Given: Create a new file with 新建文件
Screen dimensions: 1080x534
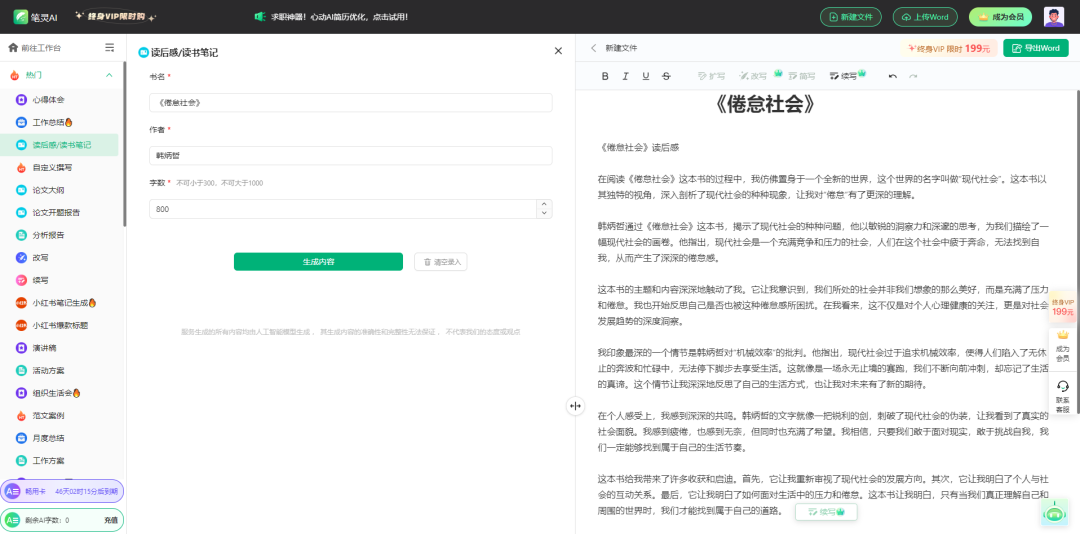Looking at the screenshot, I should pyautogui.click(x=851, y=17).
